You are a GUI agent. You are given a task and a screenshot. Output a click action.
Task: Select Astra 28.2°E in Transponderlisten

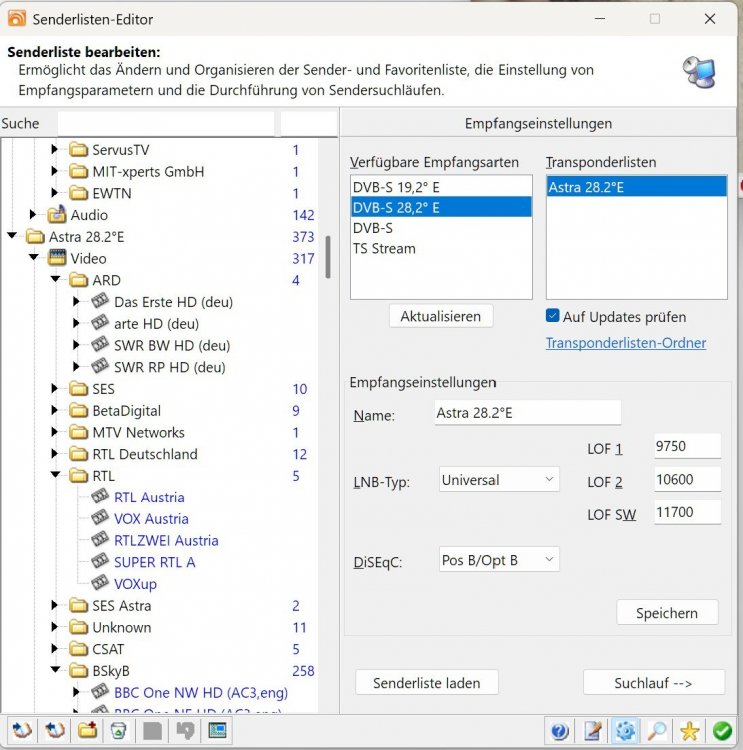click(636, 187)
